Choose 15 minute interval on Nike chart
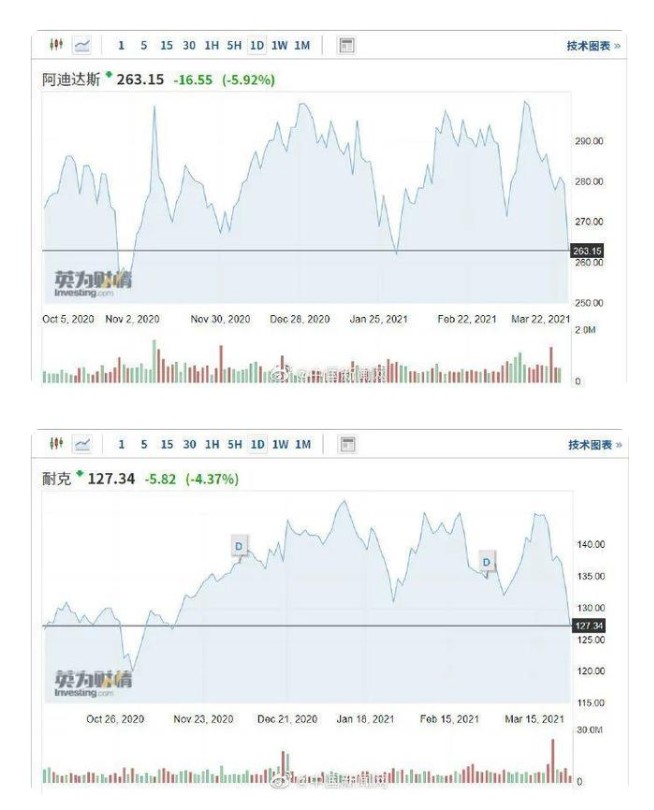654x810 pixels. point(166,444)
